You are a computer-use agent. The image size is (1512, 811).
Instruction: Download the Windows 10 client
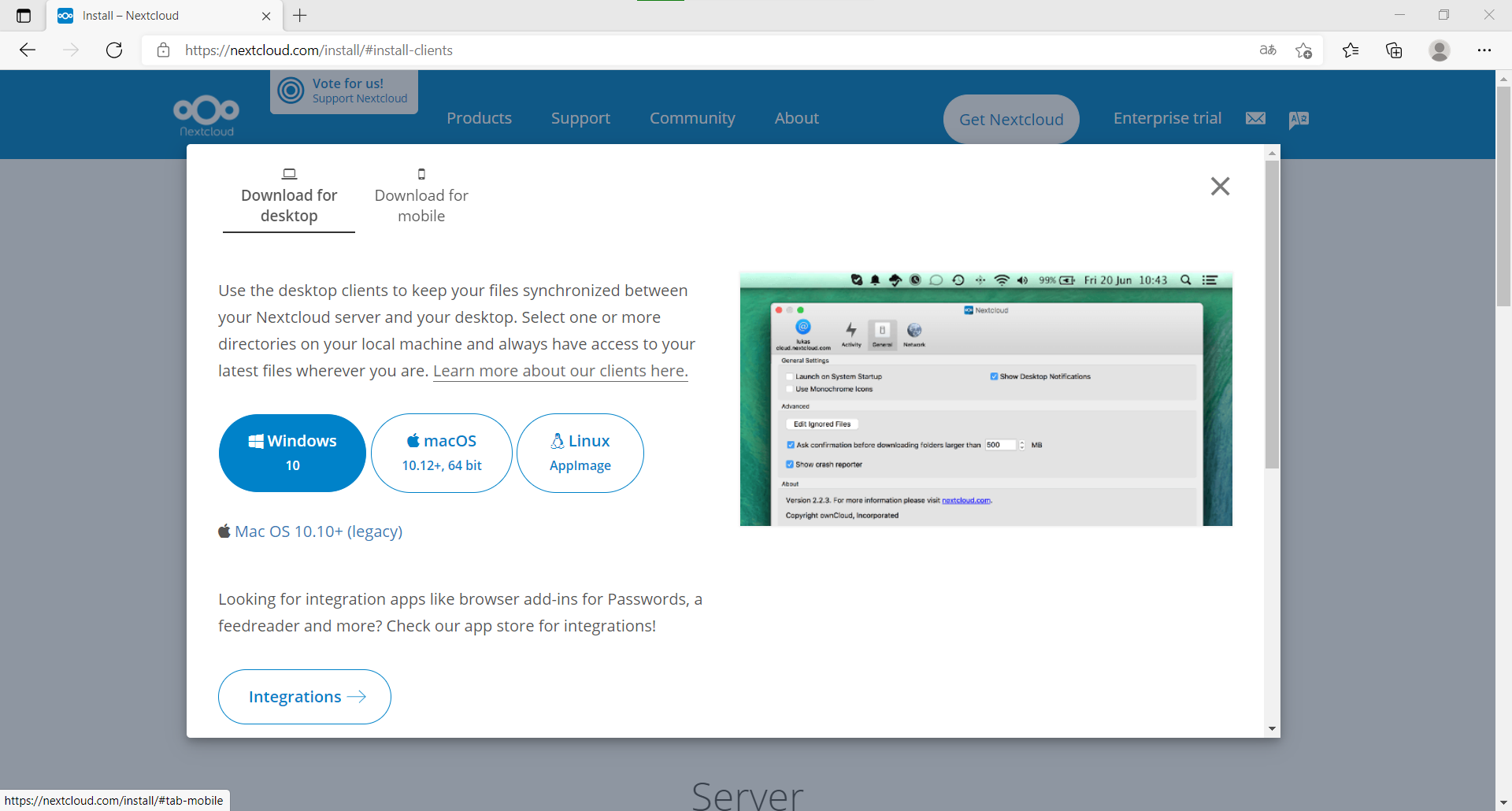[x=292, y=453]
